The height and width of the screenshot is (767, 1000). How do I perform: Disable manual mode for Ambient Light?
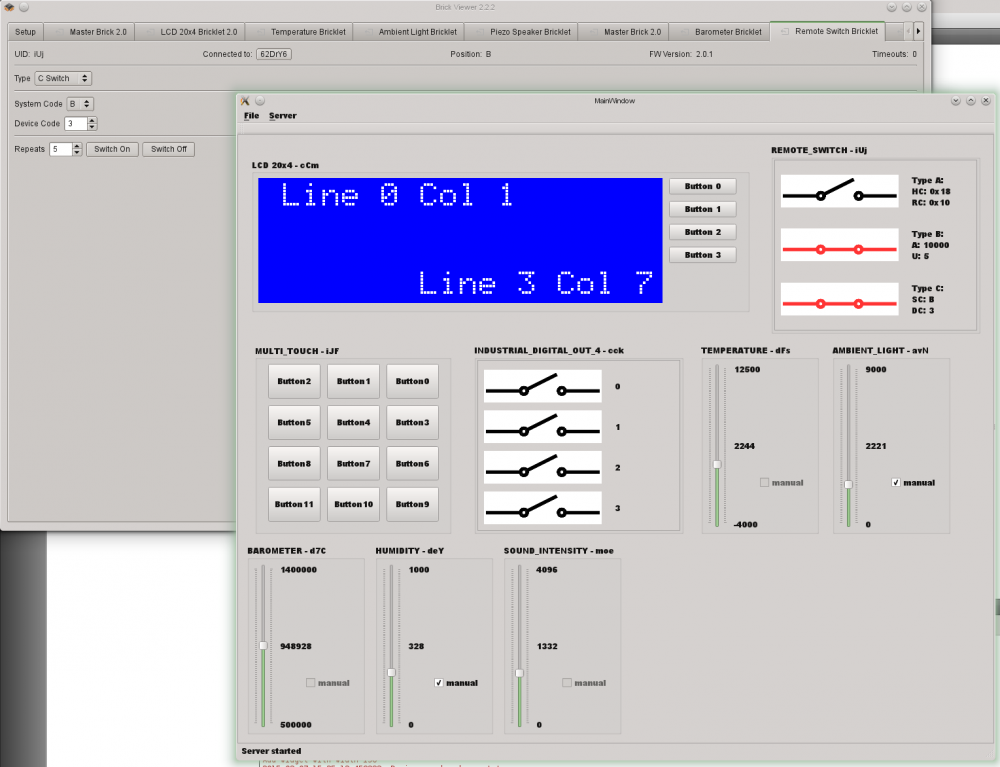pos(896,482)
